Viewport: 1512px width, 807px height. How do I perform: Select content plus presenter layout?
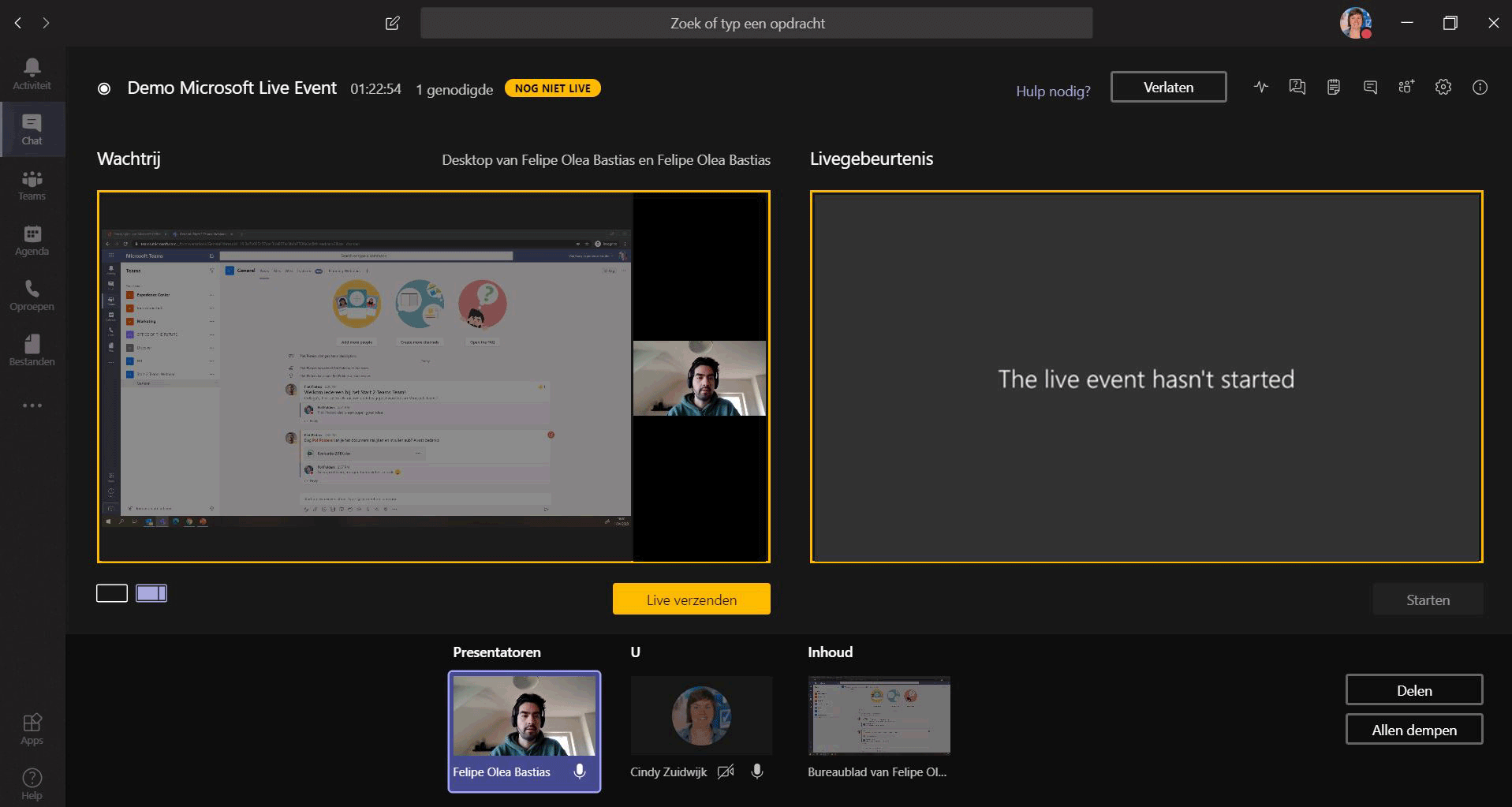(151, 593)
